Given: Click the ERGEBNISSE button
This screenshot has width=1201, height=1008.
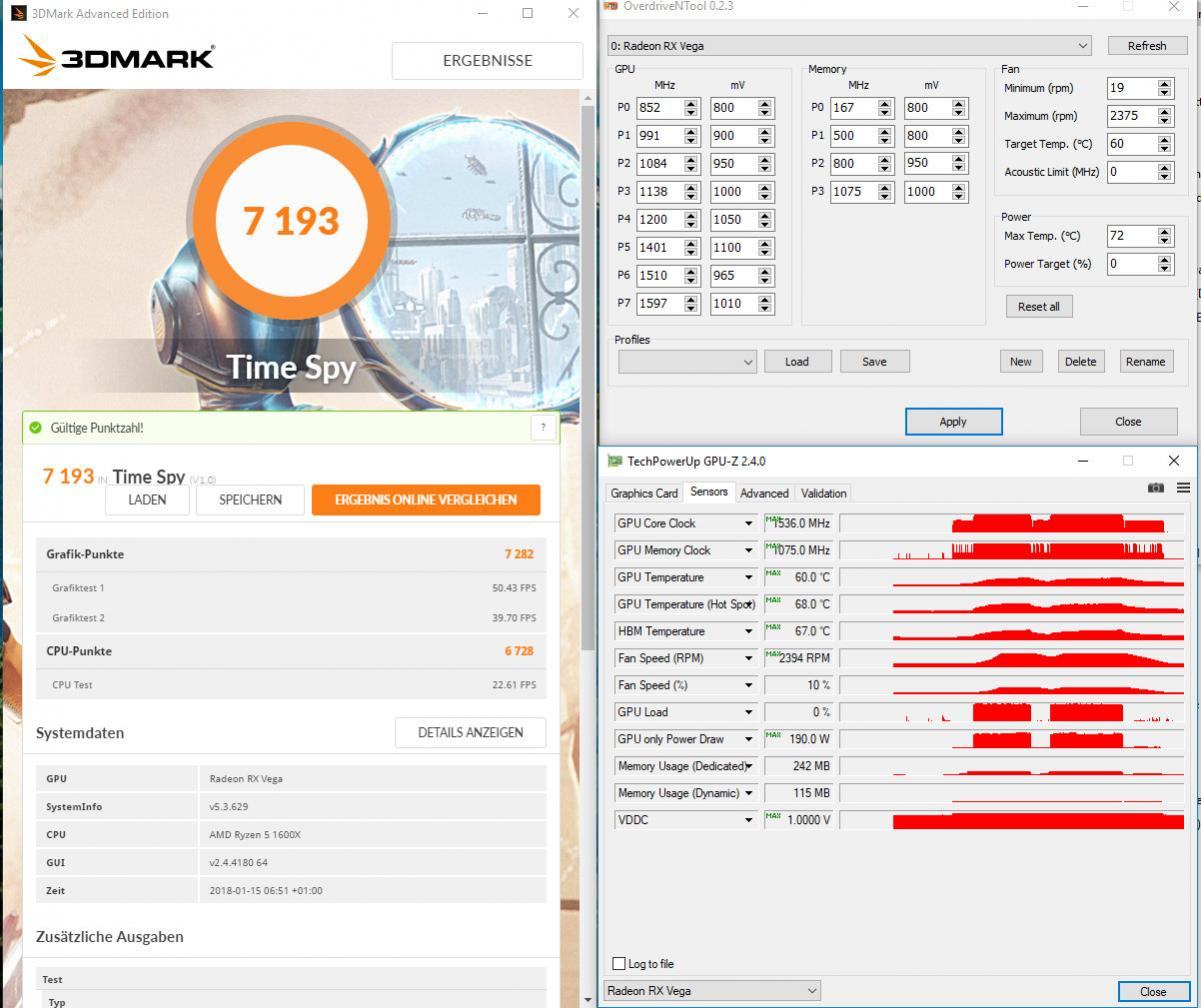Looking at the screenshot, I should point(487,60).
